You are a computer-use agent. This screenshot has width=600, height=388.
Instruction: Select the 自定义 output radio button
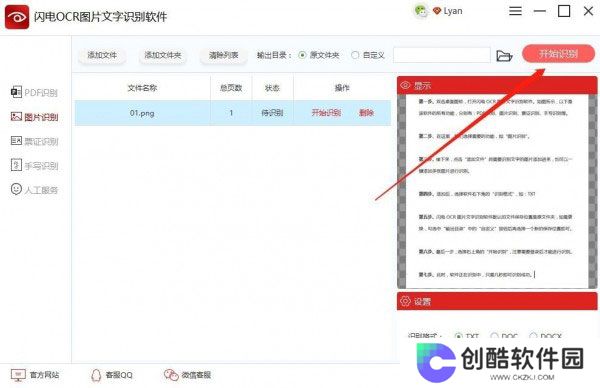point(355,55)
